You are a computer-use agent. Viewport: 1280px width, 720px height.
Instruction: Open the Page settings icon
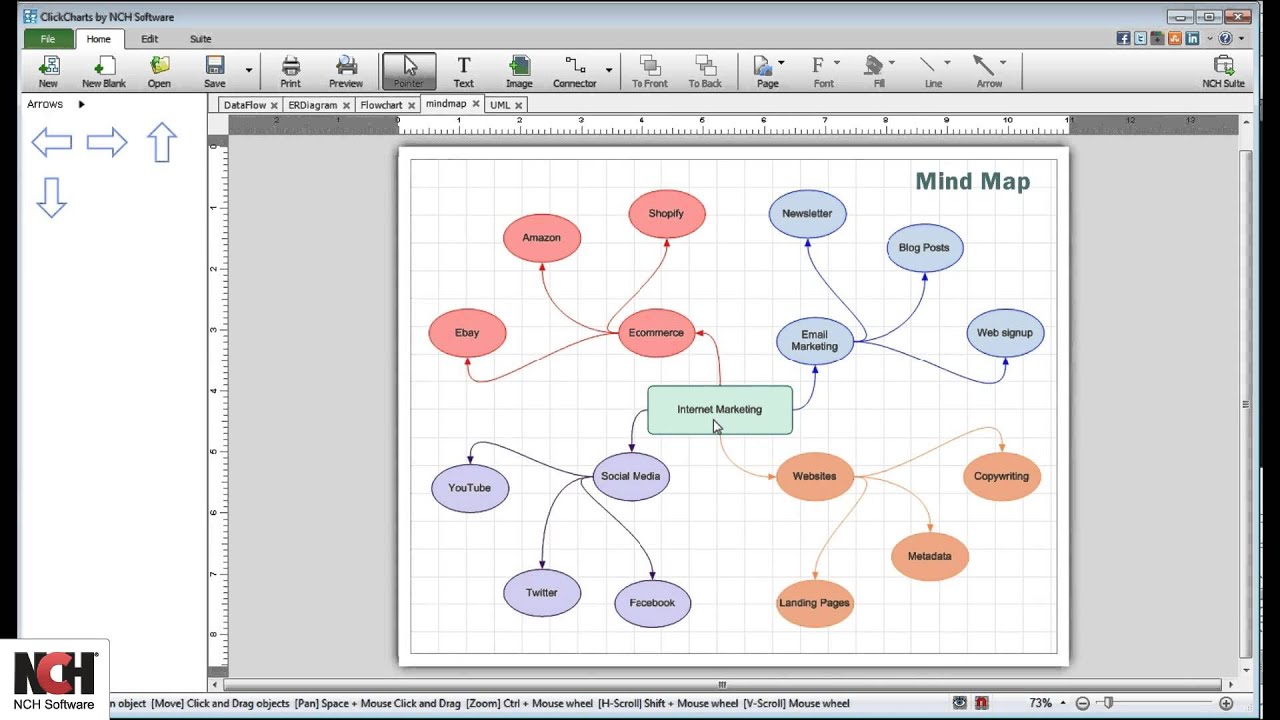[766, 71]
